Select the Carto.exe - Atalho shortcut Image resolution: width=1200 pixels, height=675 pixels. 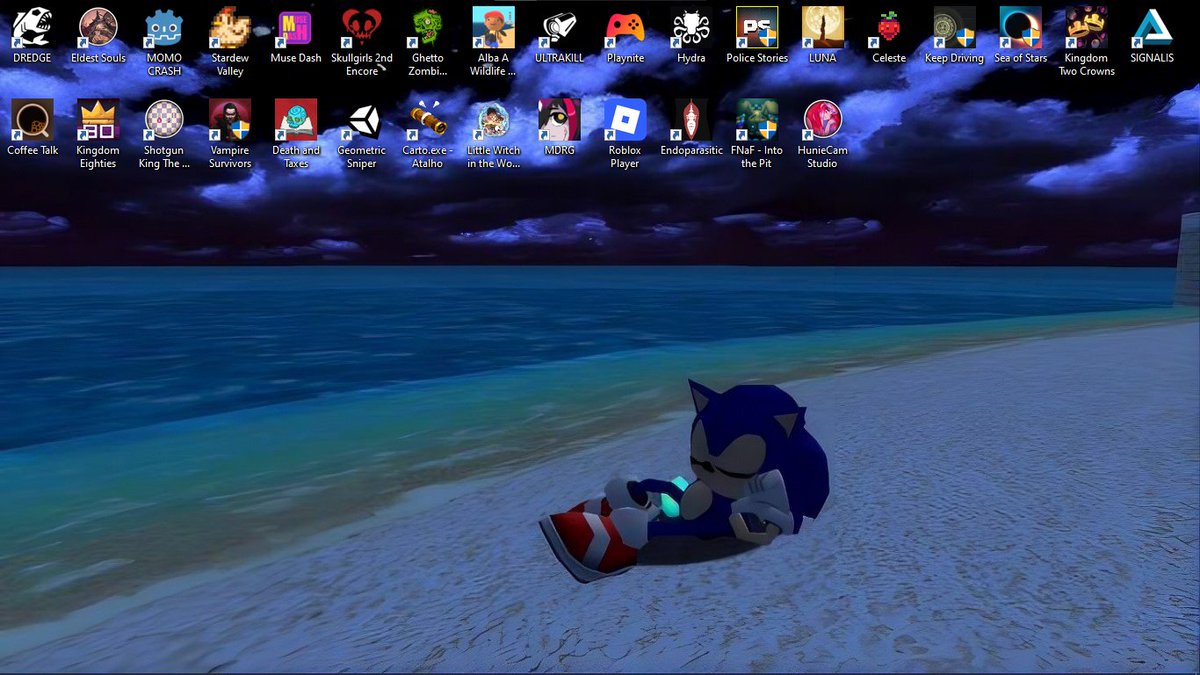click(x=427, y=120)
